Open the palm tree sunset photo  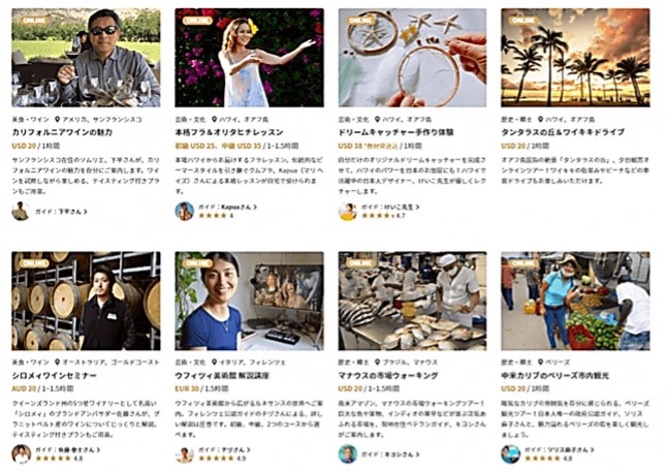click(576, 58)
